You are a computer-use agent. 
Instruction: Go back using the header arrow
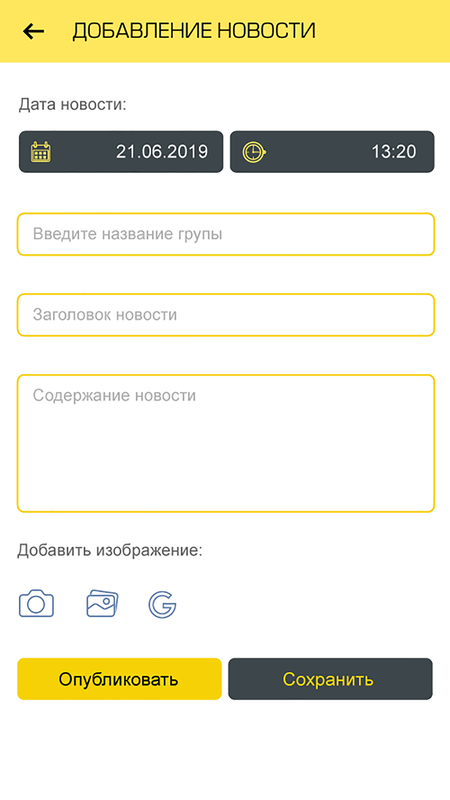coord(34,32)
